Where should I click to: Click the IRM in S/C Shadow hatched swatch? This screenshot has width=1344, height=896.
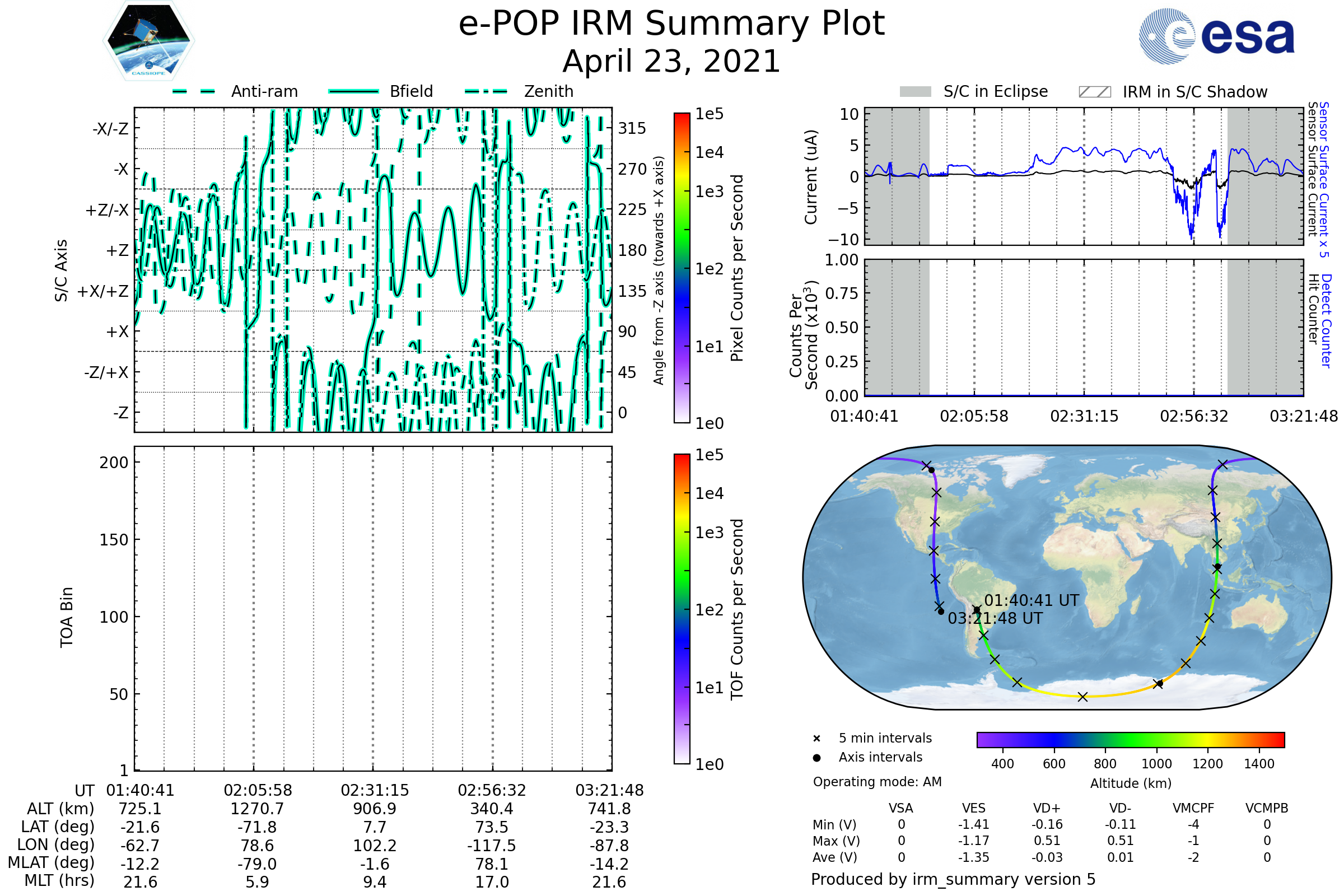pos(1094,92)
